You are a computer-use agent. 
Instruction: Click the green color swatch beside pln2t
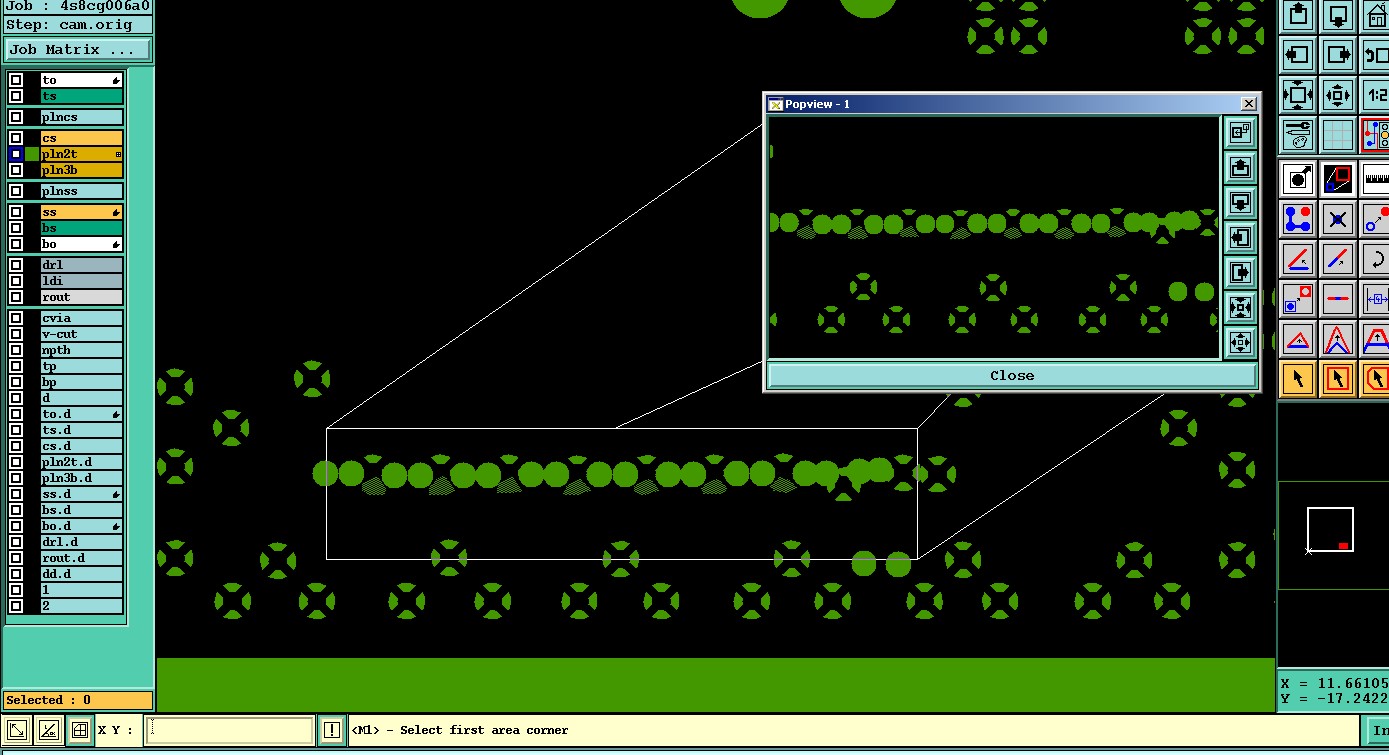click(32, 154)
